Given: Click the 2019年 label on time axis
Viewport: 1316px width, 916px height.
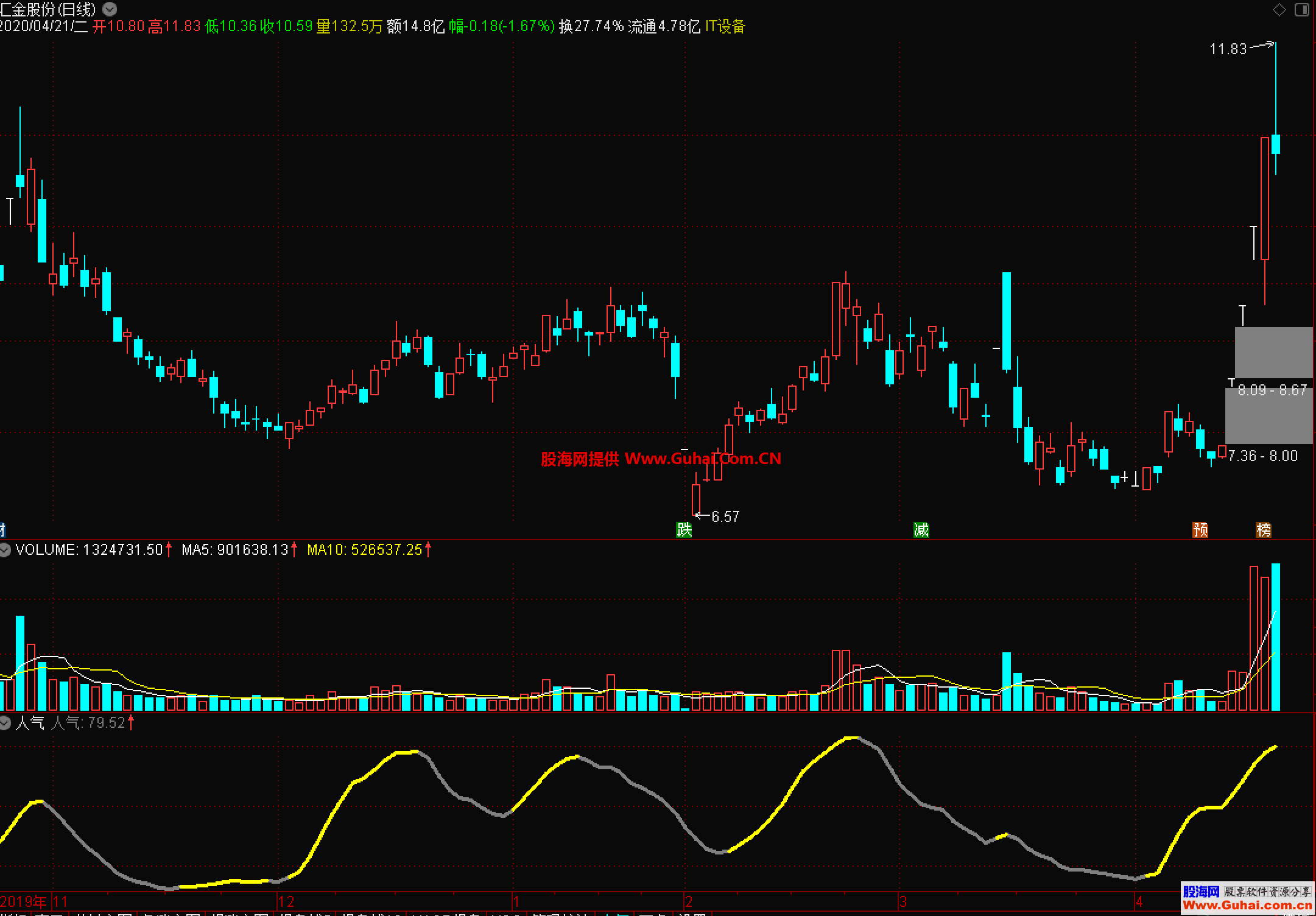Looking at the screenshot, I should pos(23,901).
